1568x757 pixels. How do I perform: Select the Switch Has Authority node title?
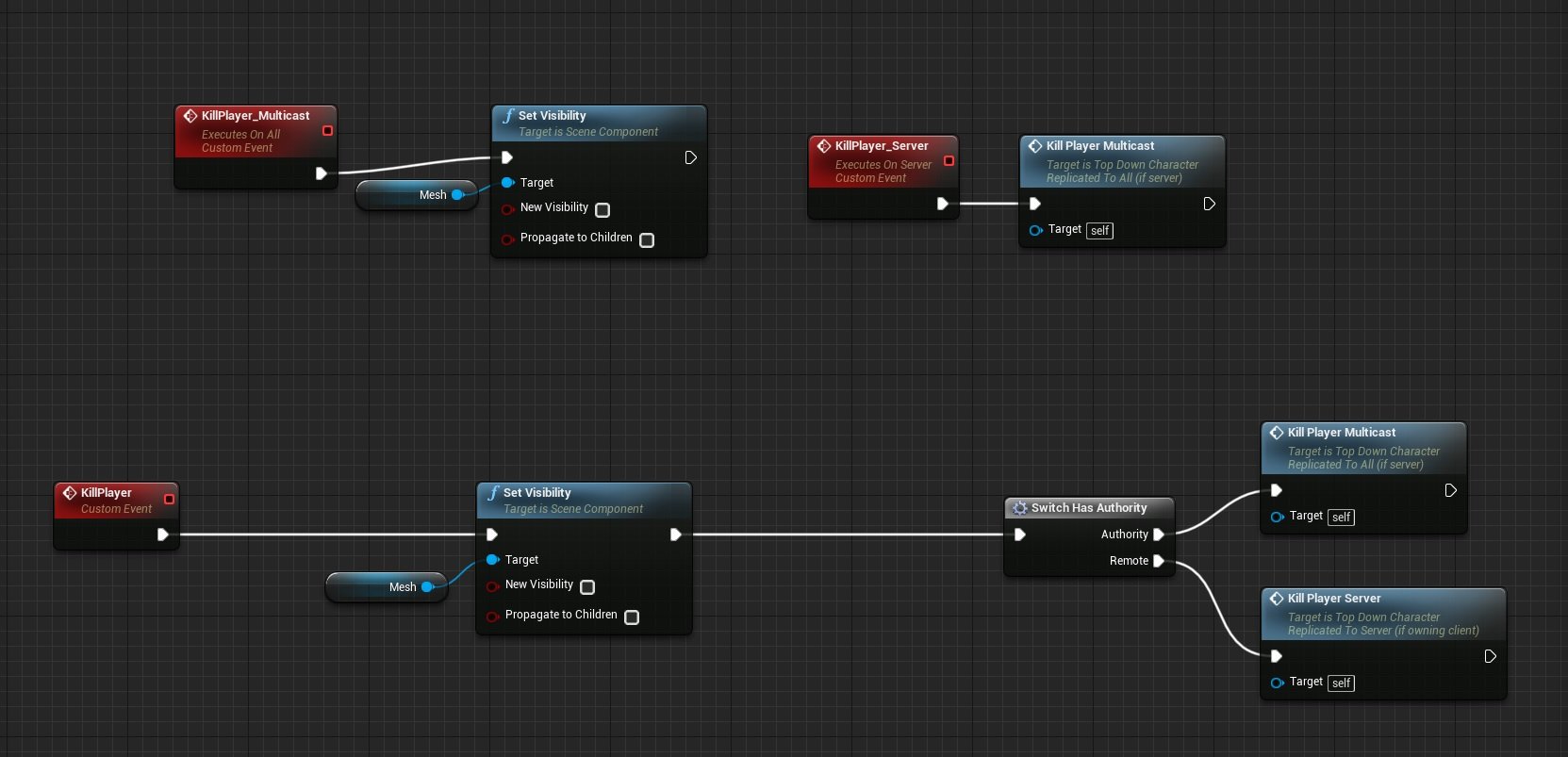click(1089, 508)
